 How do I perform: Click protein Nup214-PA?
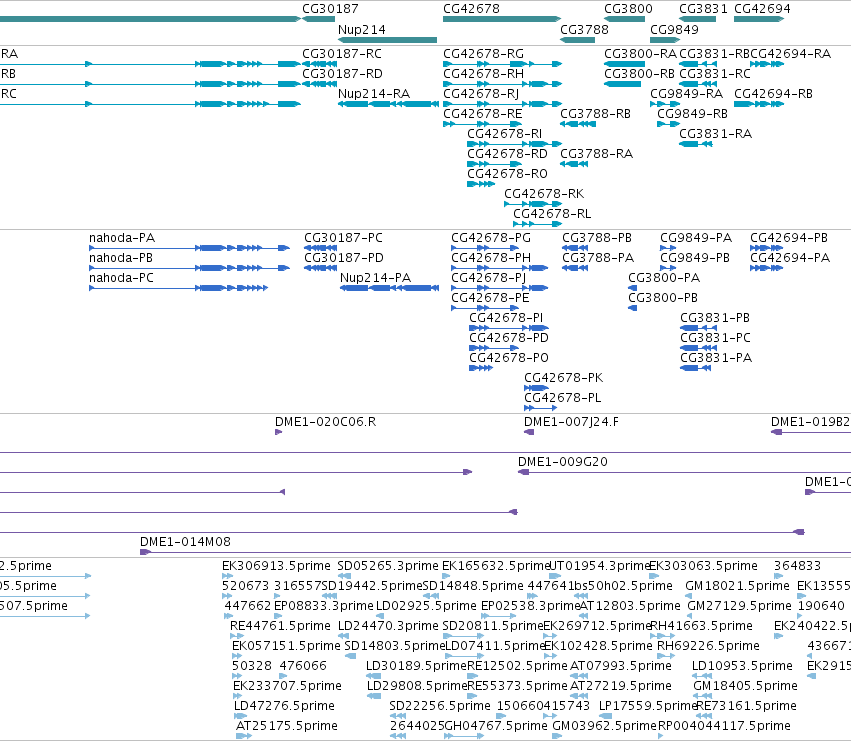[x=389, y=288]
